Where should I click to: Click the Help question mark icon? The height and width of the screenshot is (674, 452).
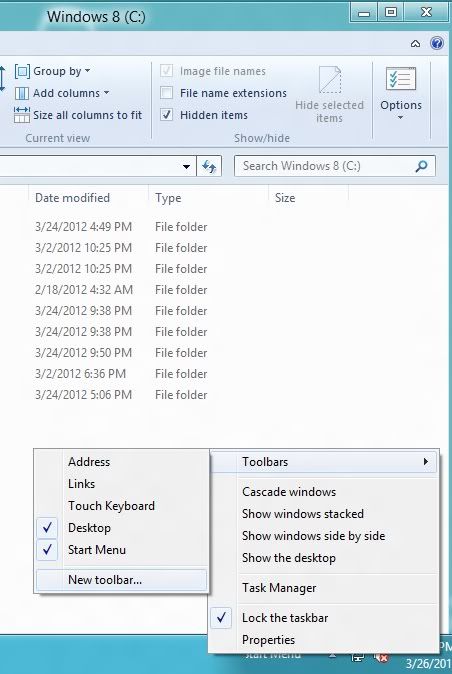tap(437, 43)
